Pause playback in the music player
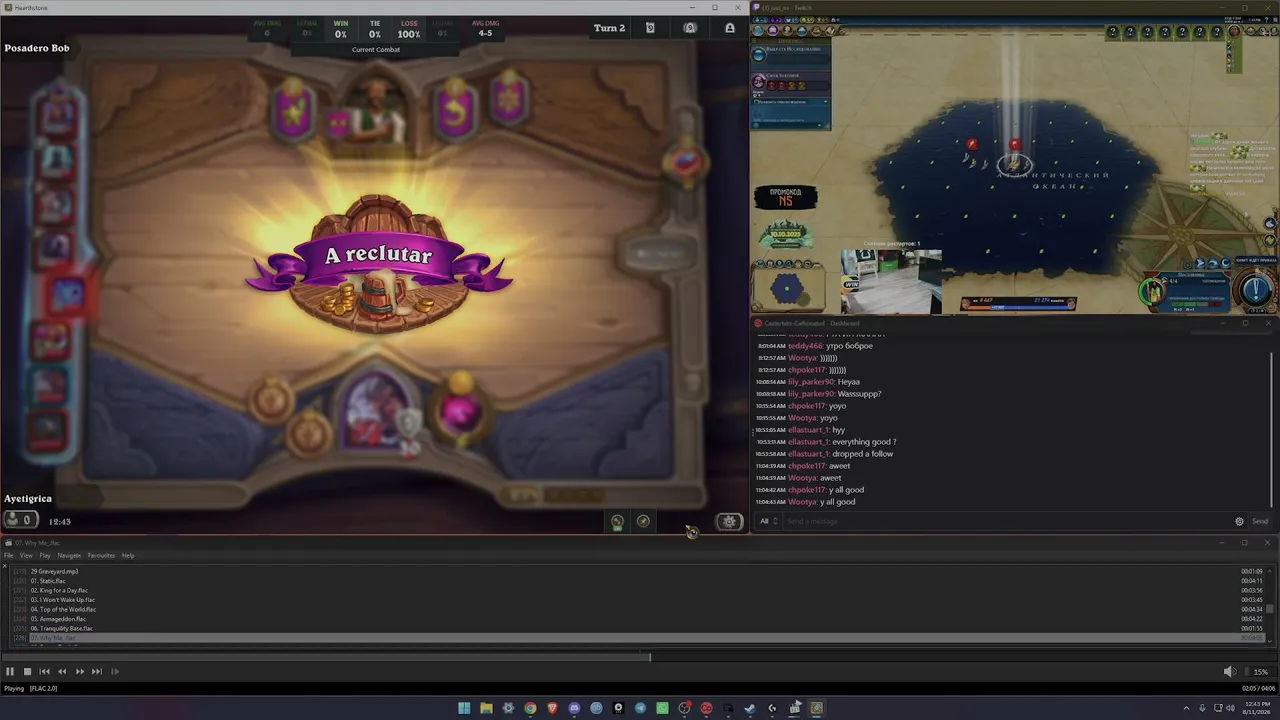Screen dimensions: 1280x720 click(x=10, y=672)
